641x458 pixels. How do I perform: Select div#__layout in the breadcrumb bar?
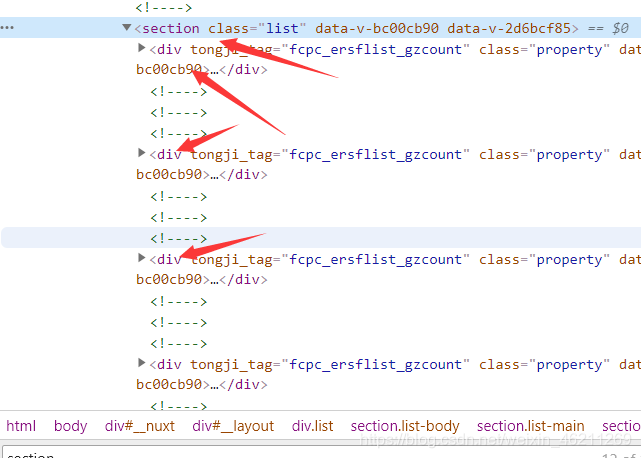(233, 426)
